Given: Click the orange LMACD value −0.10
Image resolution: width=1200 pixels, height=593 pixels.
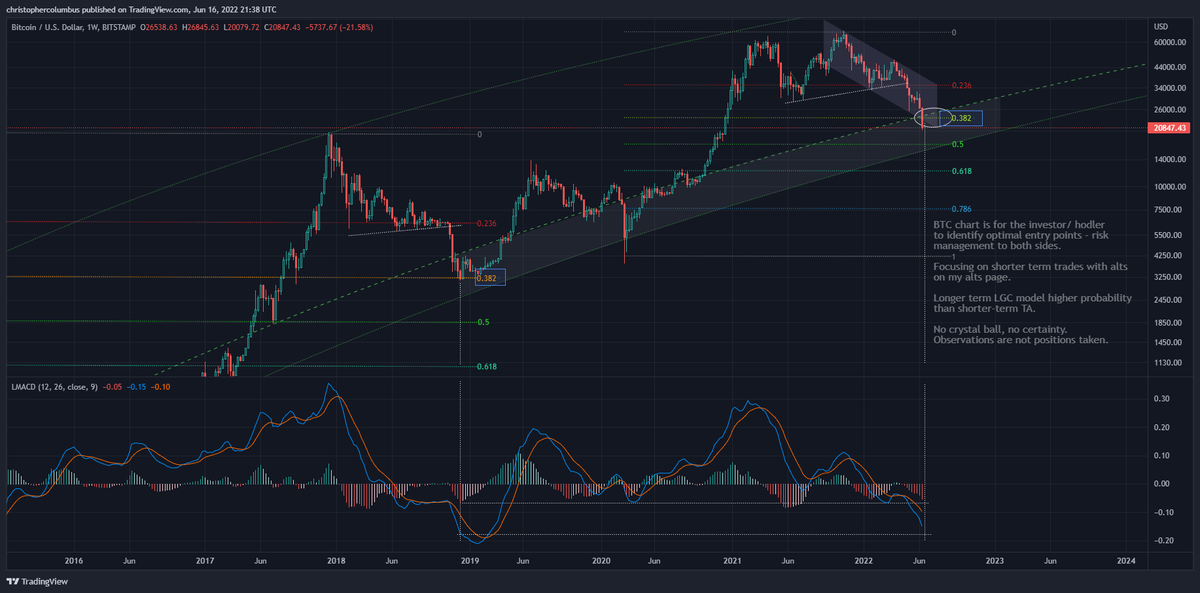Looking at the screenshot, I should click(x=159, y=385).
